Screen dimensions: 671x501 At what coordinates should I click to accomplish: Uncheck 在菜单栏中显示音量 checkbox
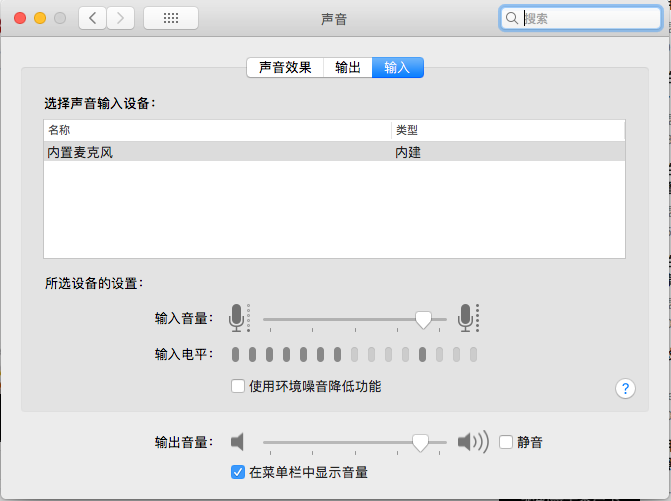coord(238,472)
